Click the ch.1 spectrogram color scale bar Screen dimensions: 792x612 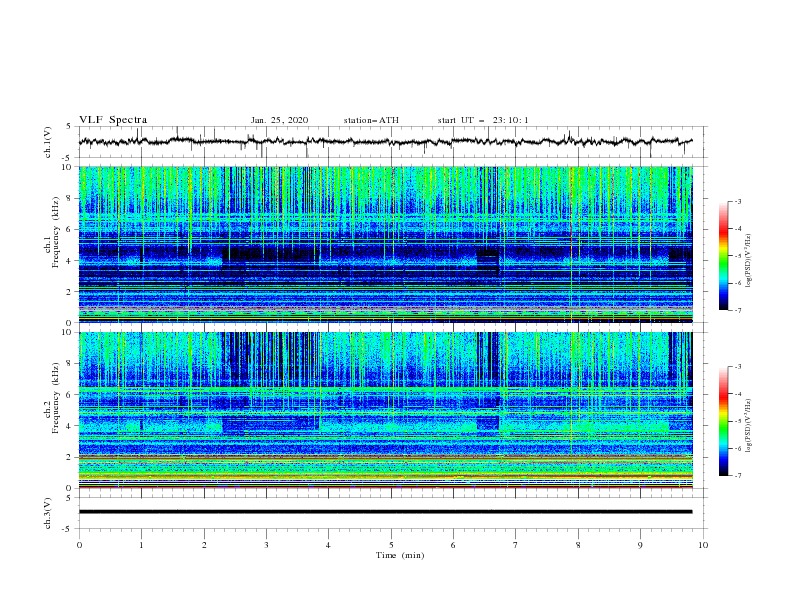pos(724,256)
